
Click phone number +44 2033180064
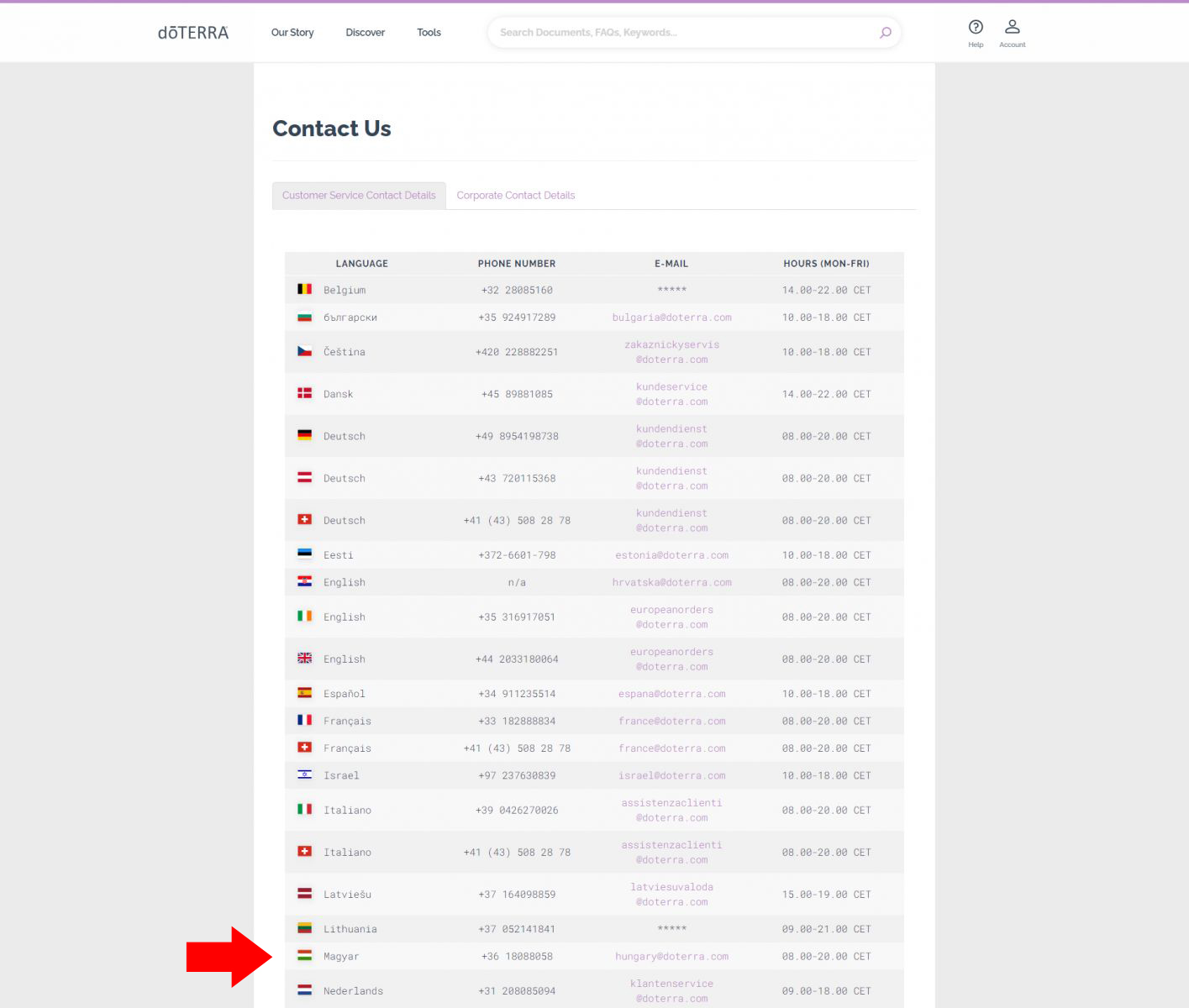point(517,659)
